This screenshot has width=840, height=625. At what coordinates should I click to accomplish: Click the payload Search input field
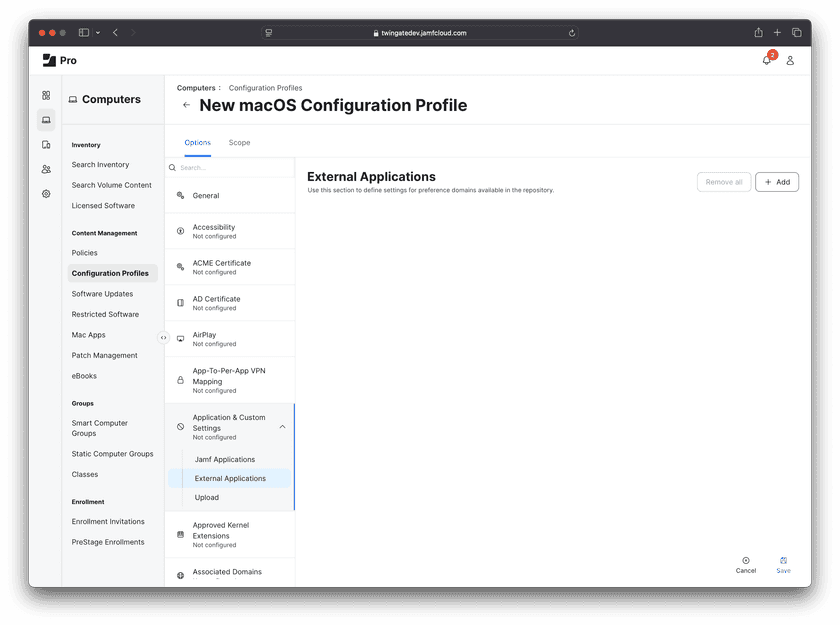[x=230, y=168]
